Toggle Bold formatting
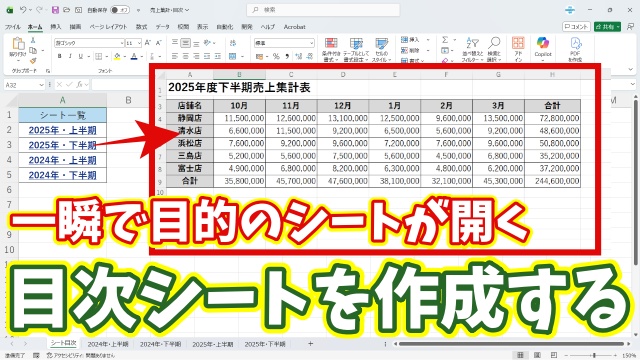This screenshot has width=640, height=360. (60, 56)
